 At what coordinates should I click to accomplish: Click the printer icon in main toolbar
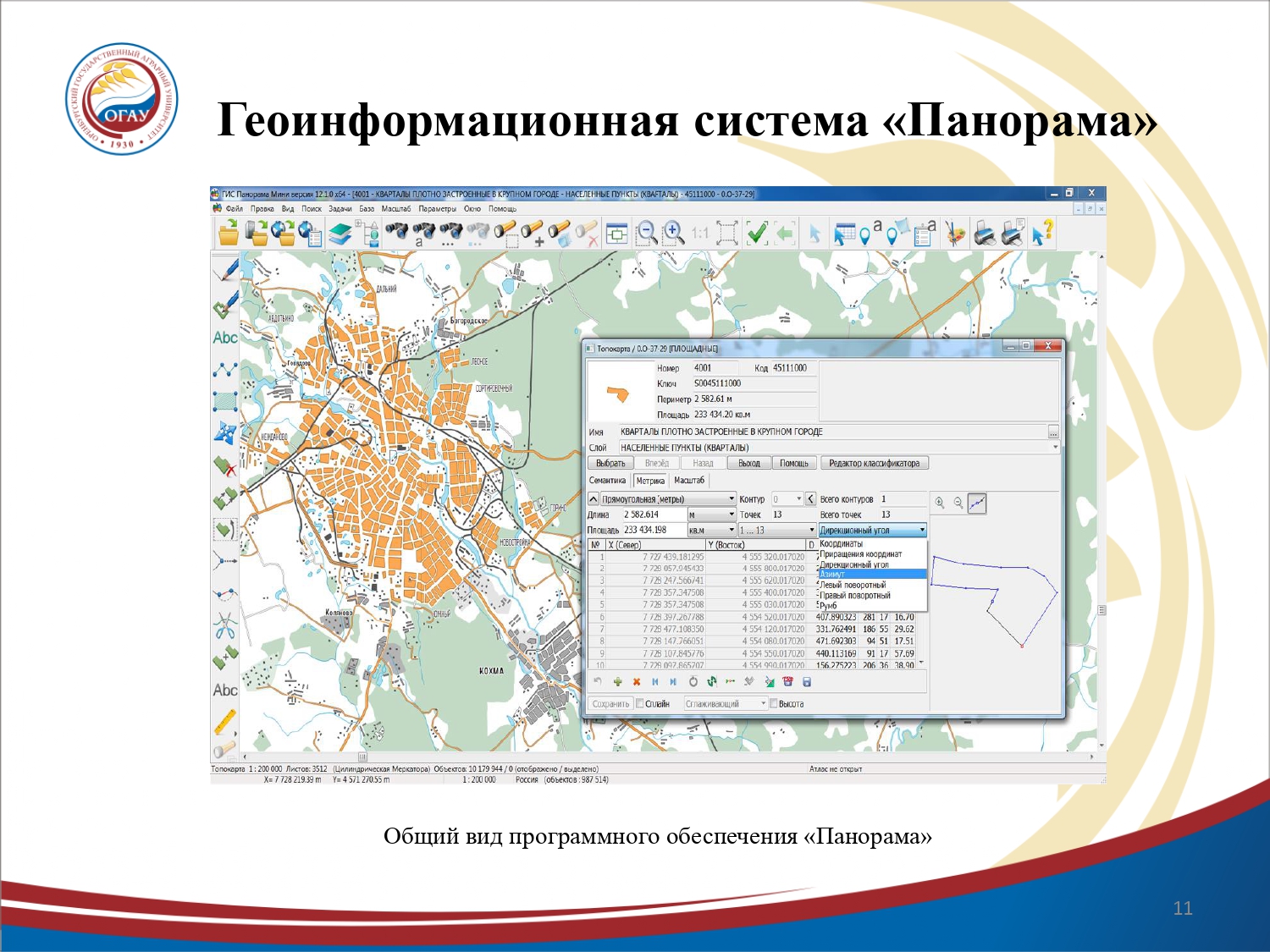click(x=984, y=233)
